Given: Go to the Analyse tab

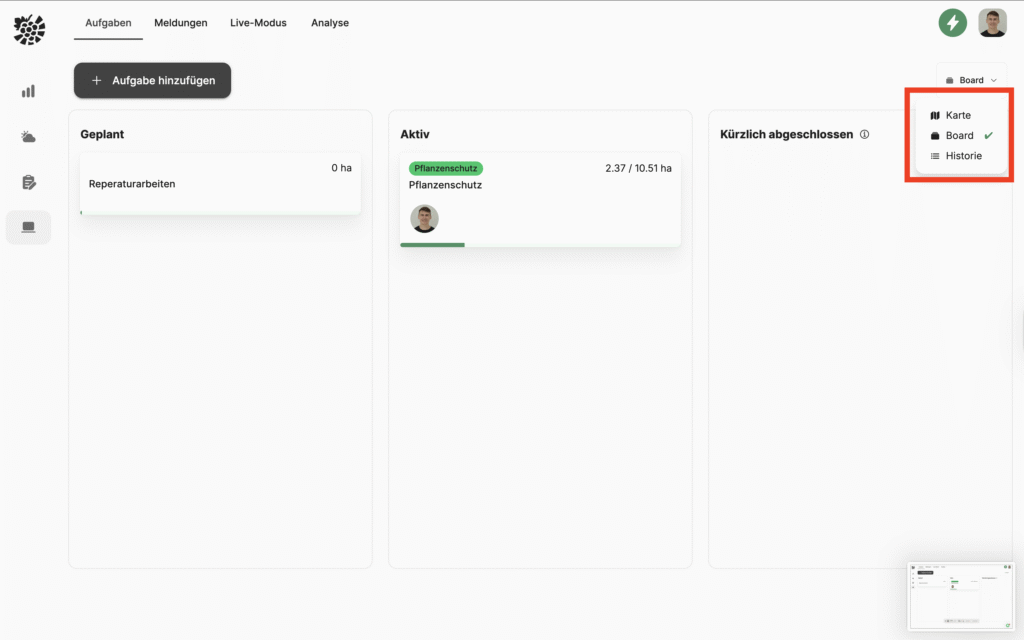Looking at the screenshot, I should 329,23.
